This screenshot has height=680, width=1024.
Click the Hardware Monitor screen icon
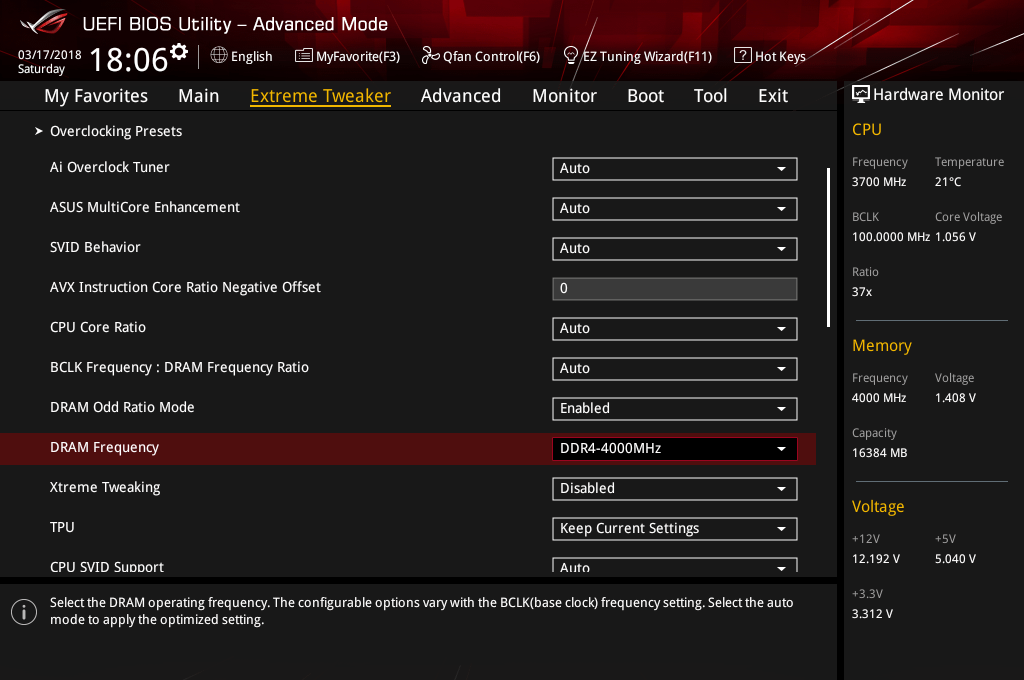(x=861, y=94)
